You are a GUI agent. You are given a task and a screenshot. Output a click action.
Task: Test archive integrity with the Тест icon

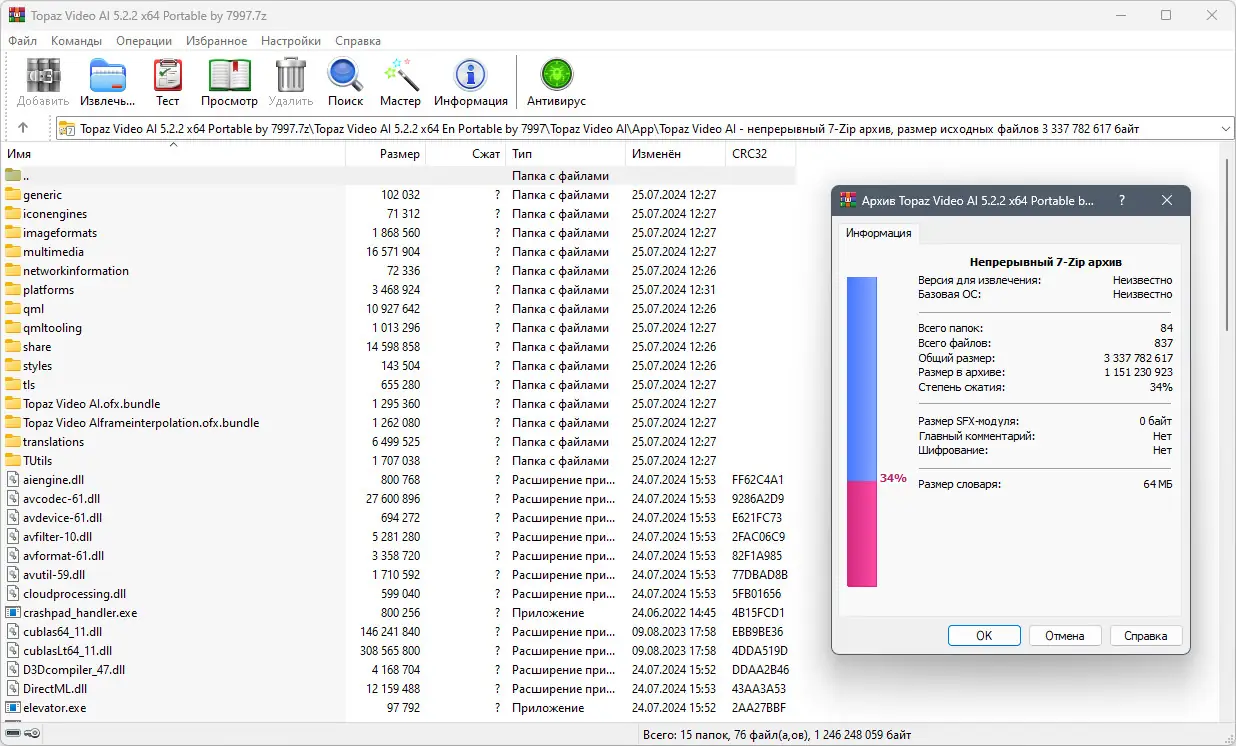point(167,80)
